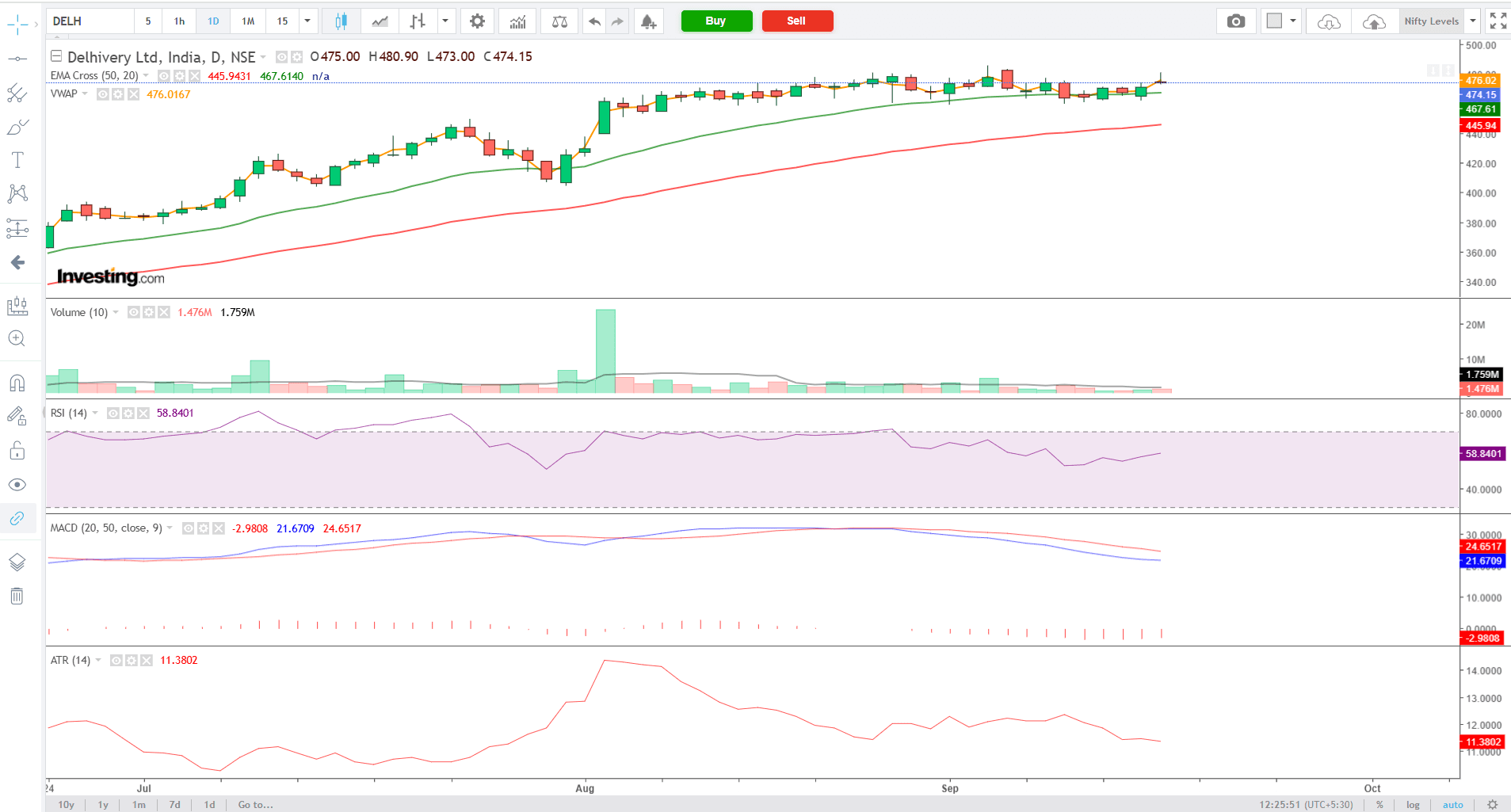The image size is (1511, 812).
Task: Select the crosshair cursor tool
Action: coord(17,25)
